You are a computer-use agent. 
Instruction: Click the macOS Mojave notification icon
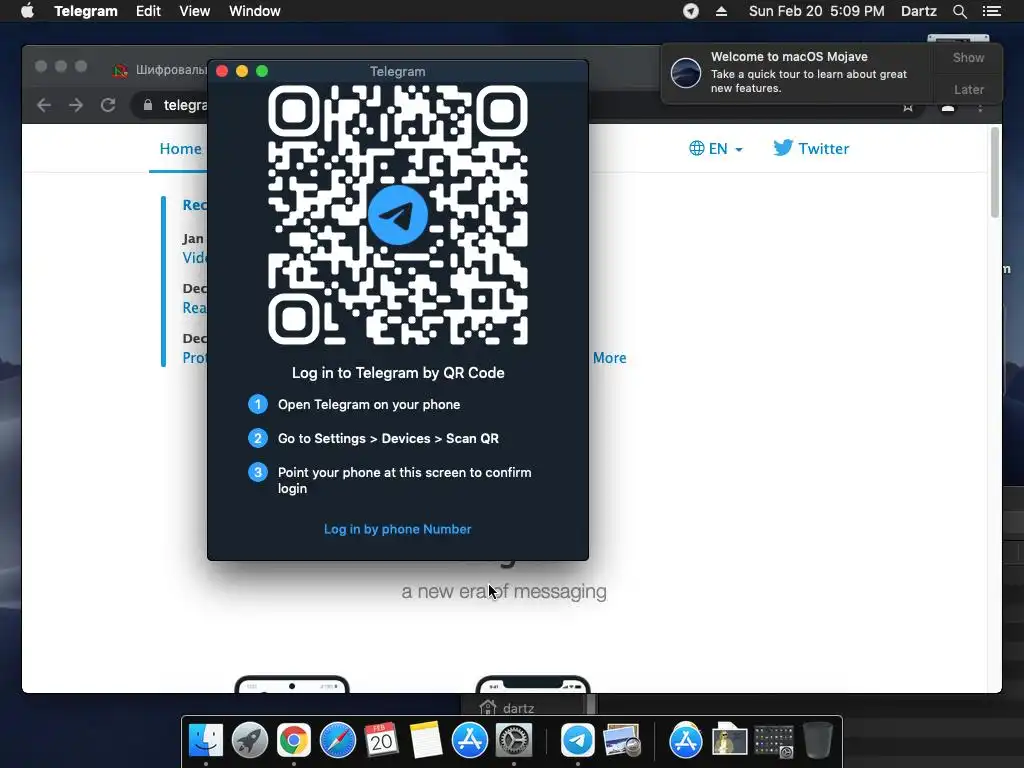pyautogui.click(x=686, y=72)
